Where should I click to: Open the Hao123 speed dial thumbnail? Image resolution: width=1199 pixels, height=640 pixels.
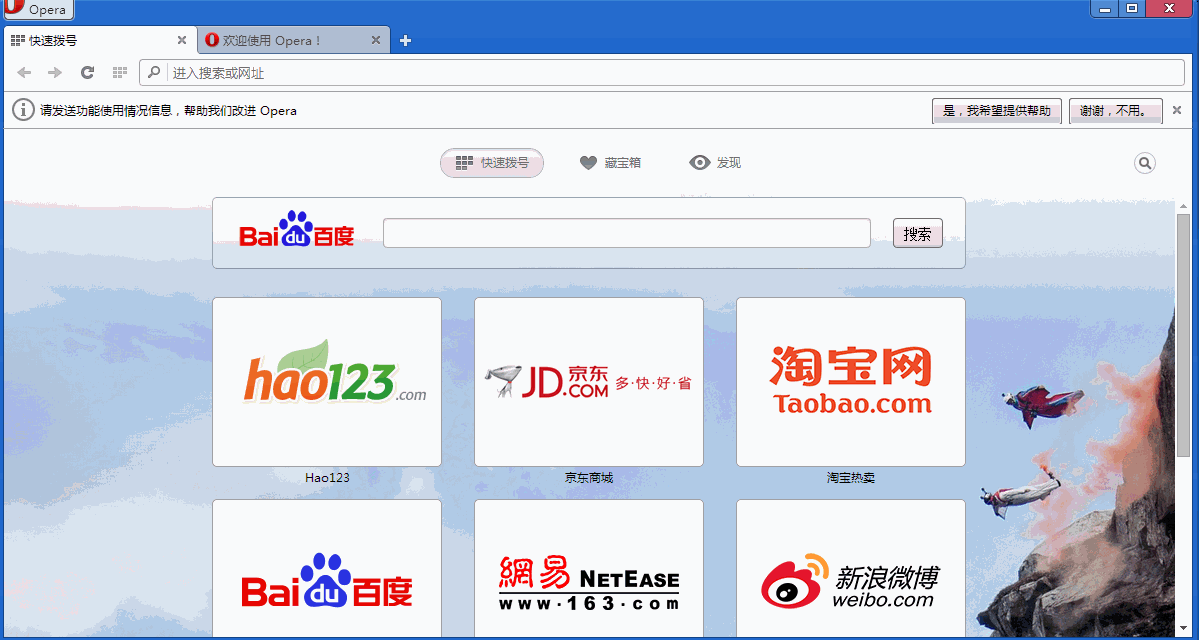click(326, 381)
